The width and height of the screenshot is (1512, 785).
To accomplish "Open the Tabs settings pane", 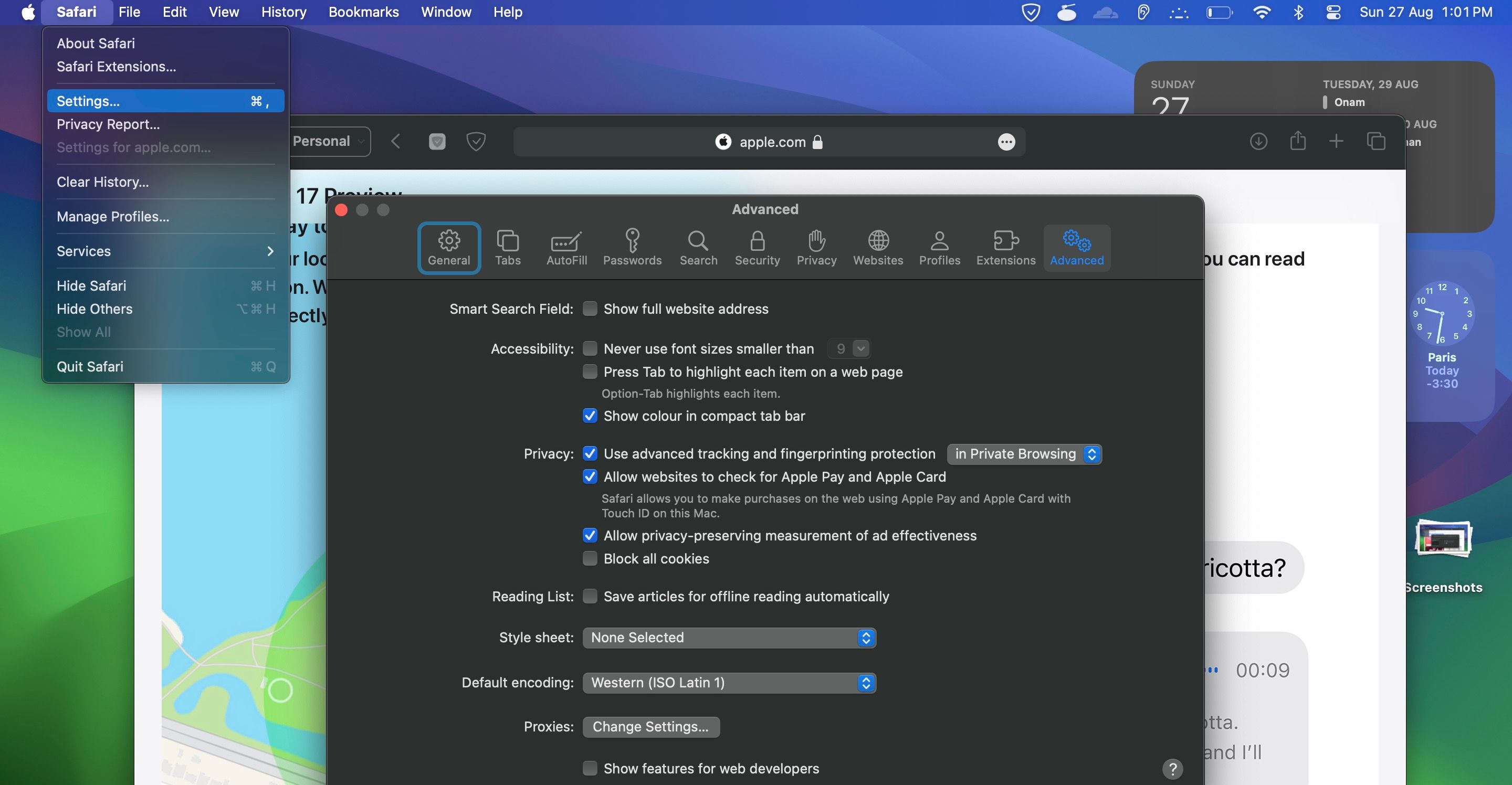I will 508,248.
